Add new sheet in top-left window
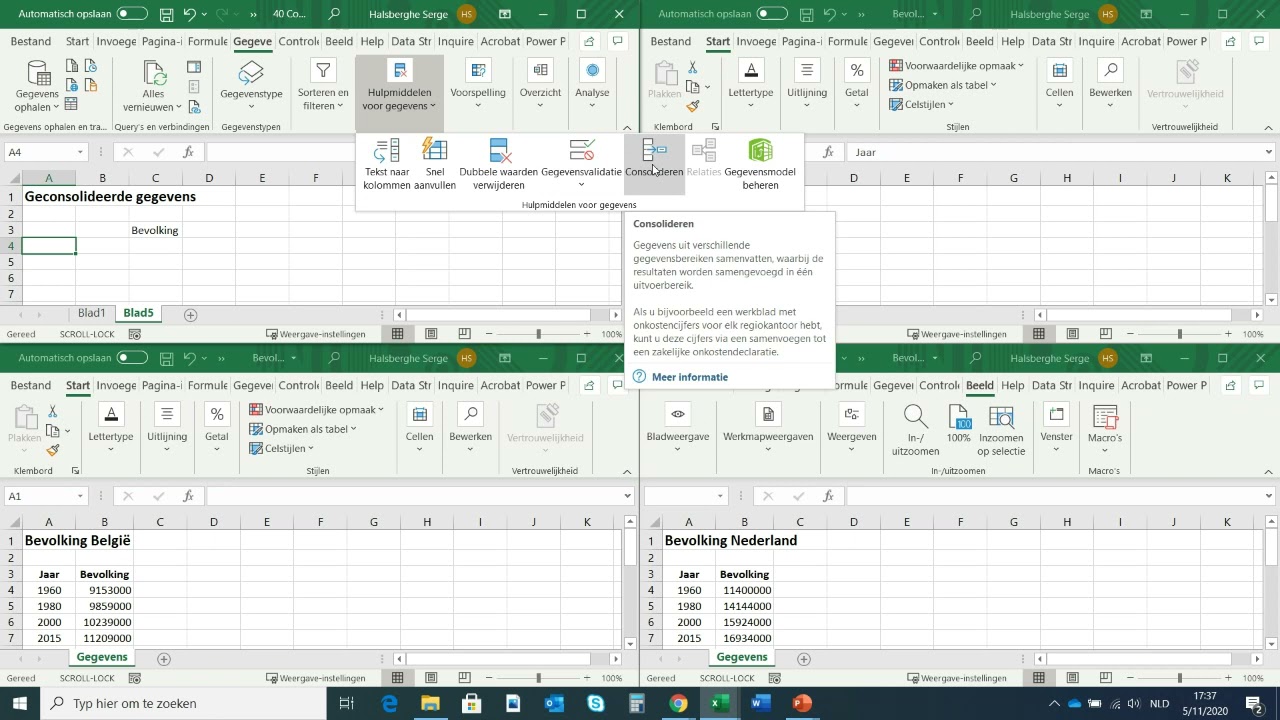Image resolution: width=1280 pixels, height=720 pixels. click(x=190, y=315)
